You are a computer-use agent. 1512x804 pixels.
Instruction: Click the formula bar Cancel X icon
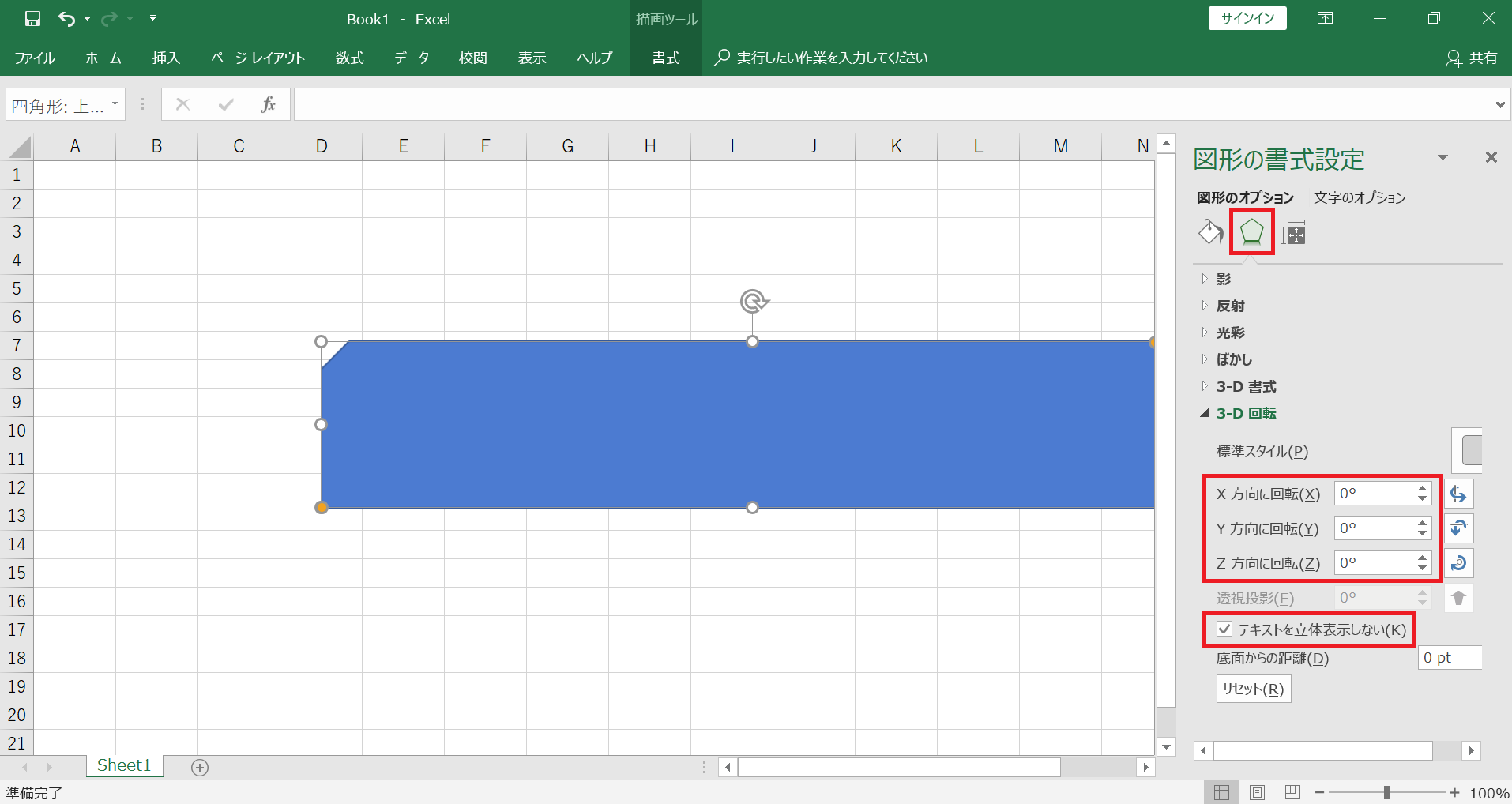pyautogui.click(x=182, y=104)
